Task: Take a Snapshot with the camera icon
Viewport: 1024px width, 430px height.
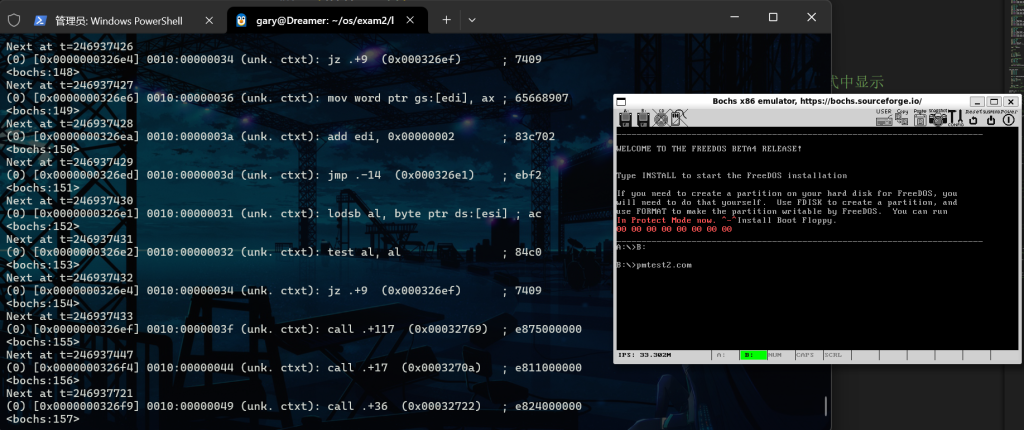Action: pyautogui.click(x=937, y=117)
